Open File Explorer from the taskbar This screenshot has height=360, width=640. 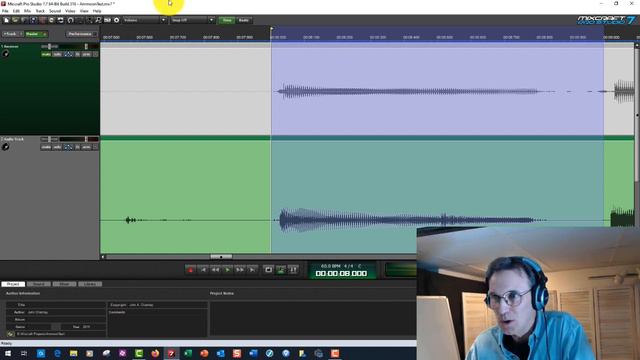[x=73, y=353]
